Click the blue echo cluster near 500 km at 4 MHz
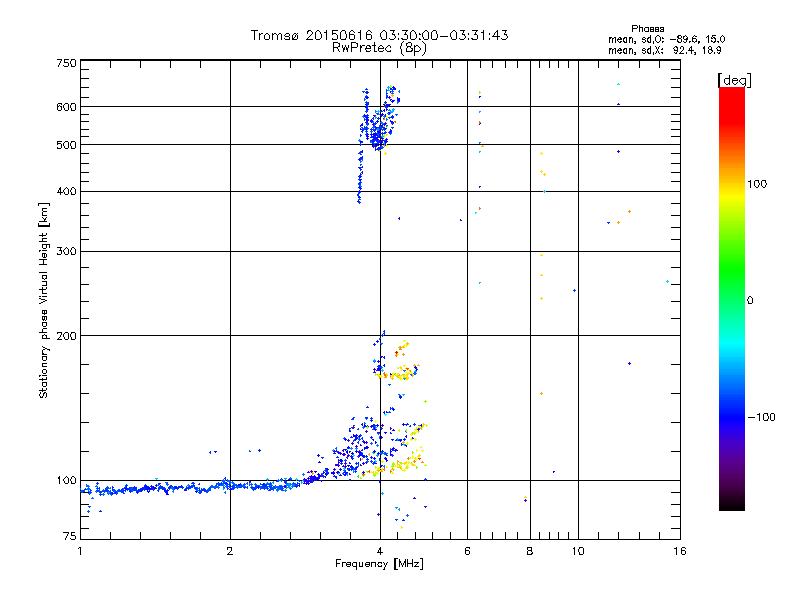Screen dimensions: 800x600 click(x=378, y=130)
